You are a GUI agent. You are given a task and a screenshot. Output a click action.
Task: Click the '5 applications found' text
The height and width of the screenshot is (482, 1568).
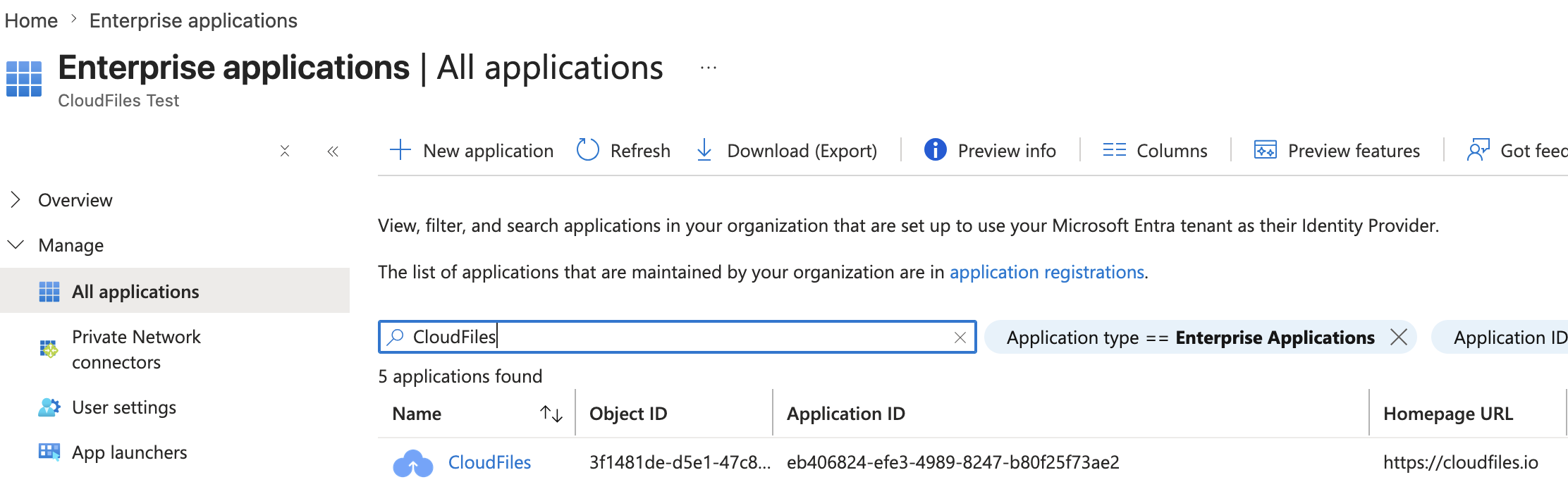pos(460,376)
